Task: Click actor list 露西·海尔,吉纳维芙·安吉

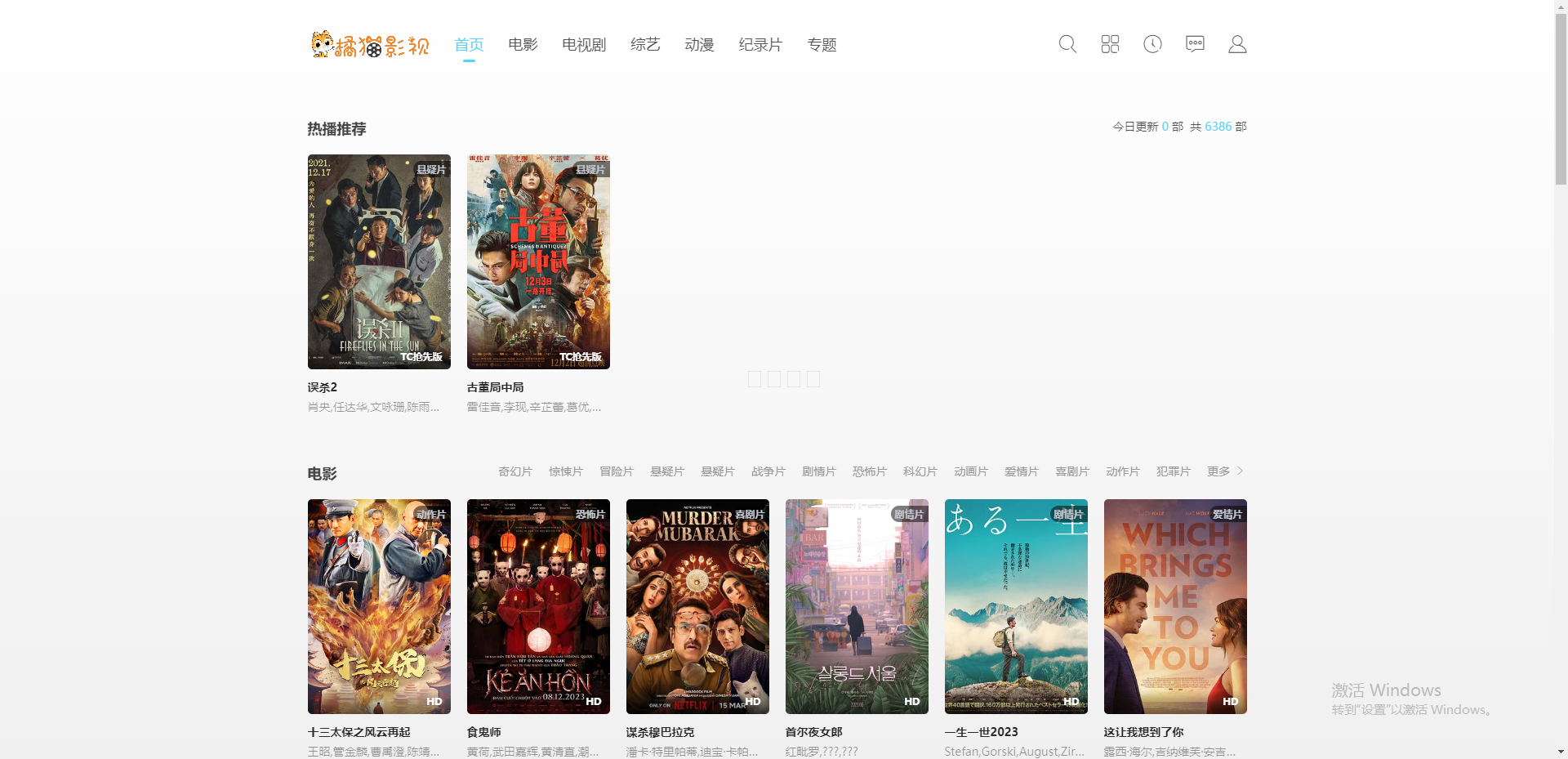Action: coord(1170,752)
